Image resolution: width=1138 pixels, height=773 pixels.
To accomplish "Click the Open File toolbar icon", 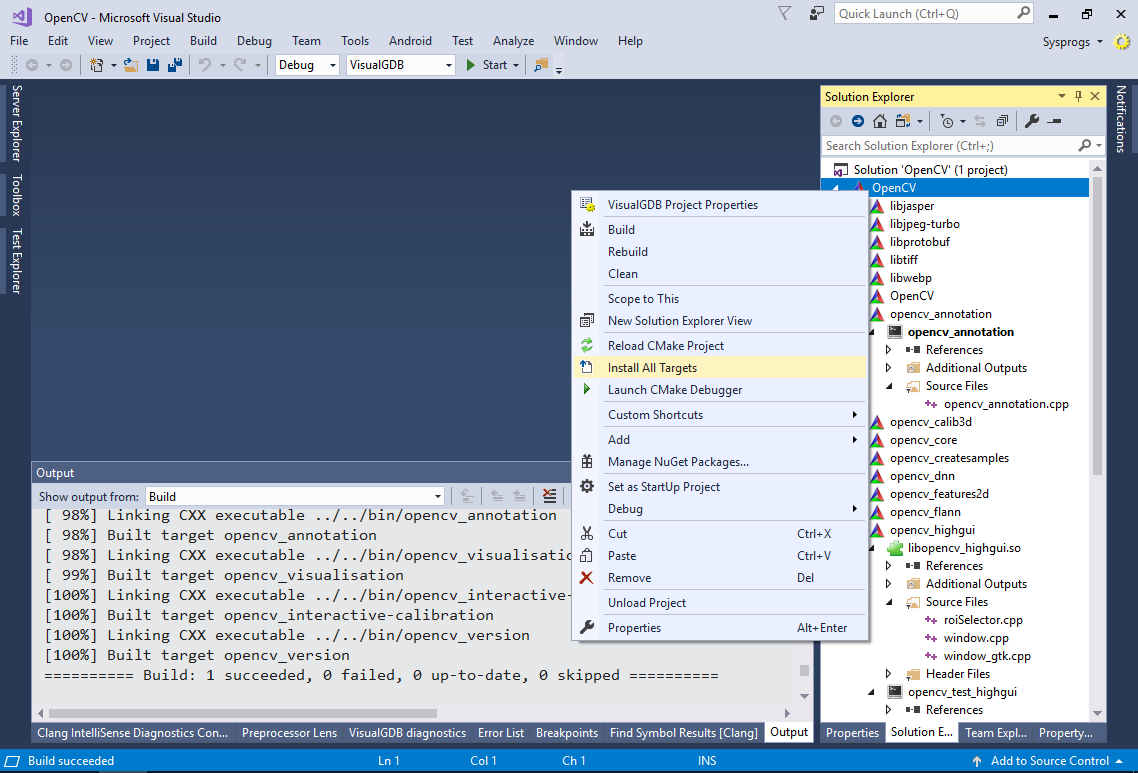I will pos(130,65).
